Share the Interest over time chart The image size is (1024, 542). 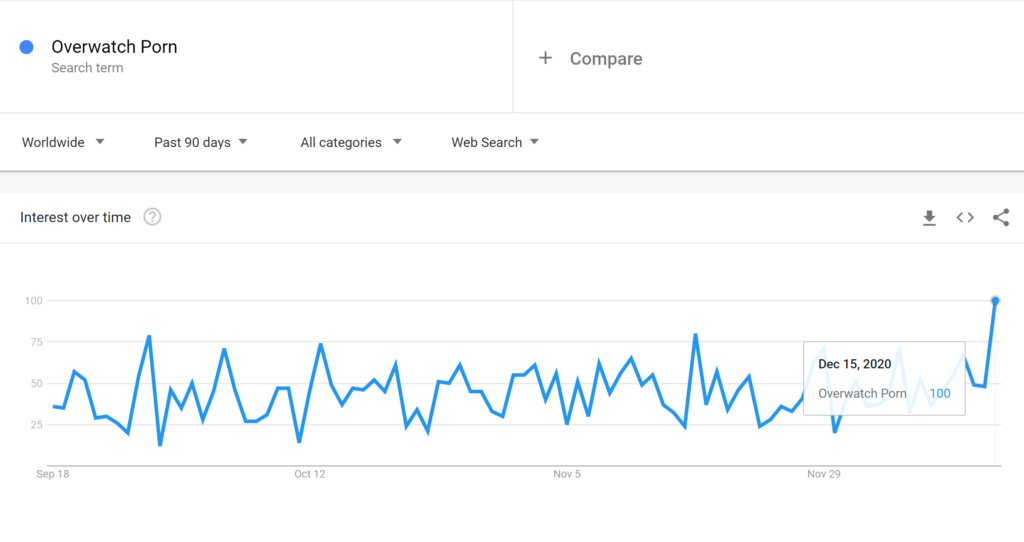point(1000,217)
